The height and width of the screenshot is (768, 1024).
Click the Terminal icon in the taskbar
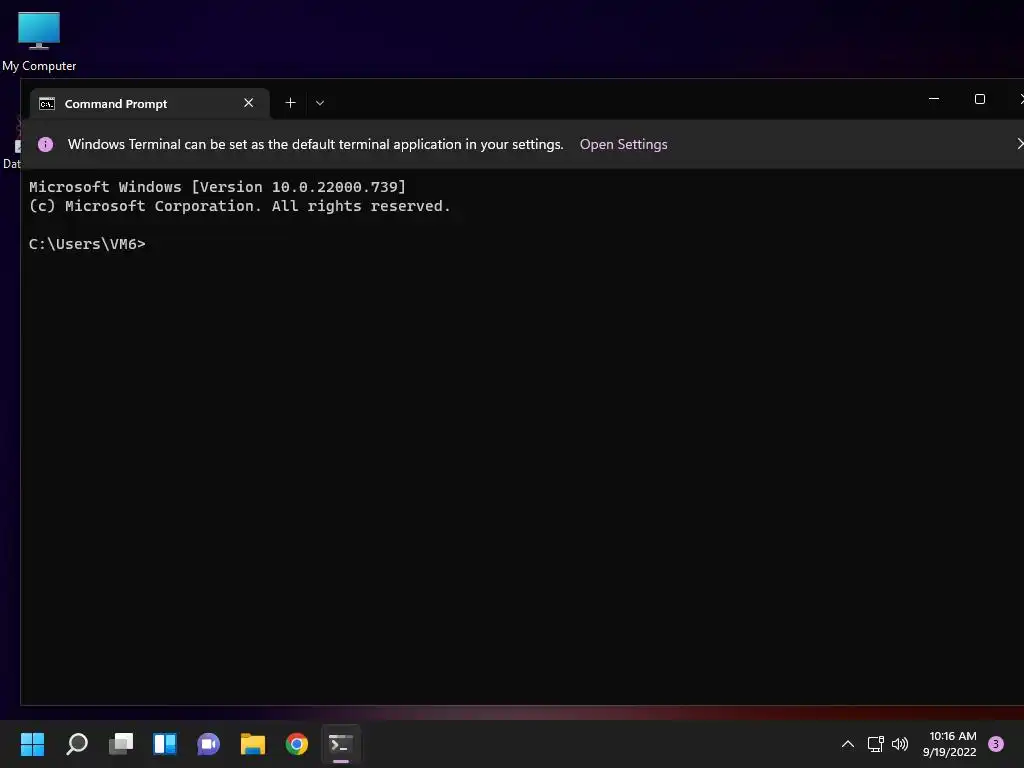tap(341, 744)
